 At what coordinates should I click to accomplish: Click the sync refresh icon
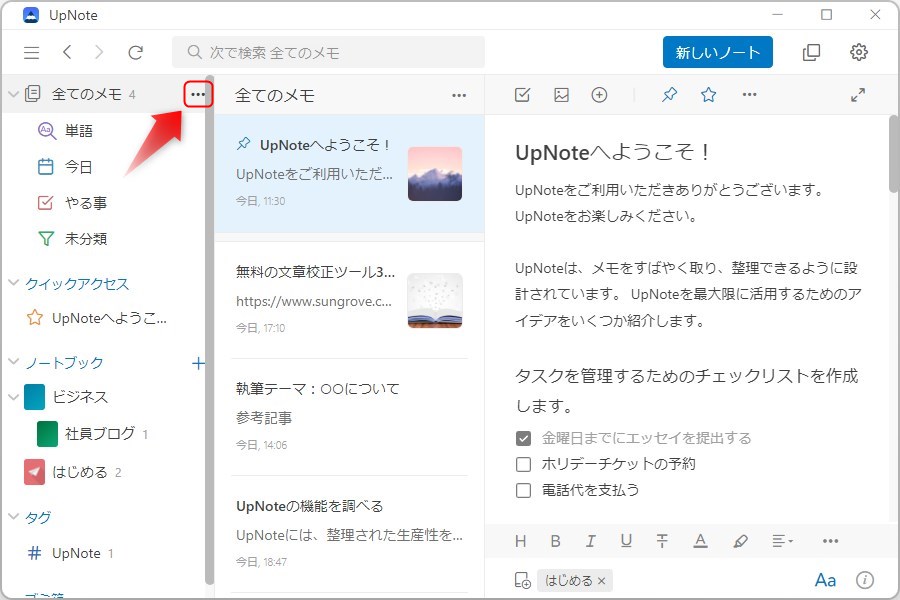tap(135, 53)
